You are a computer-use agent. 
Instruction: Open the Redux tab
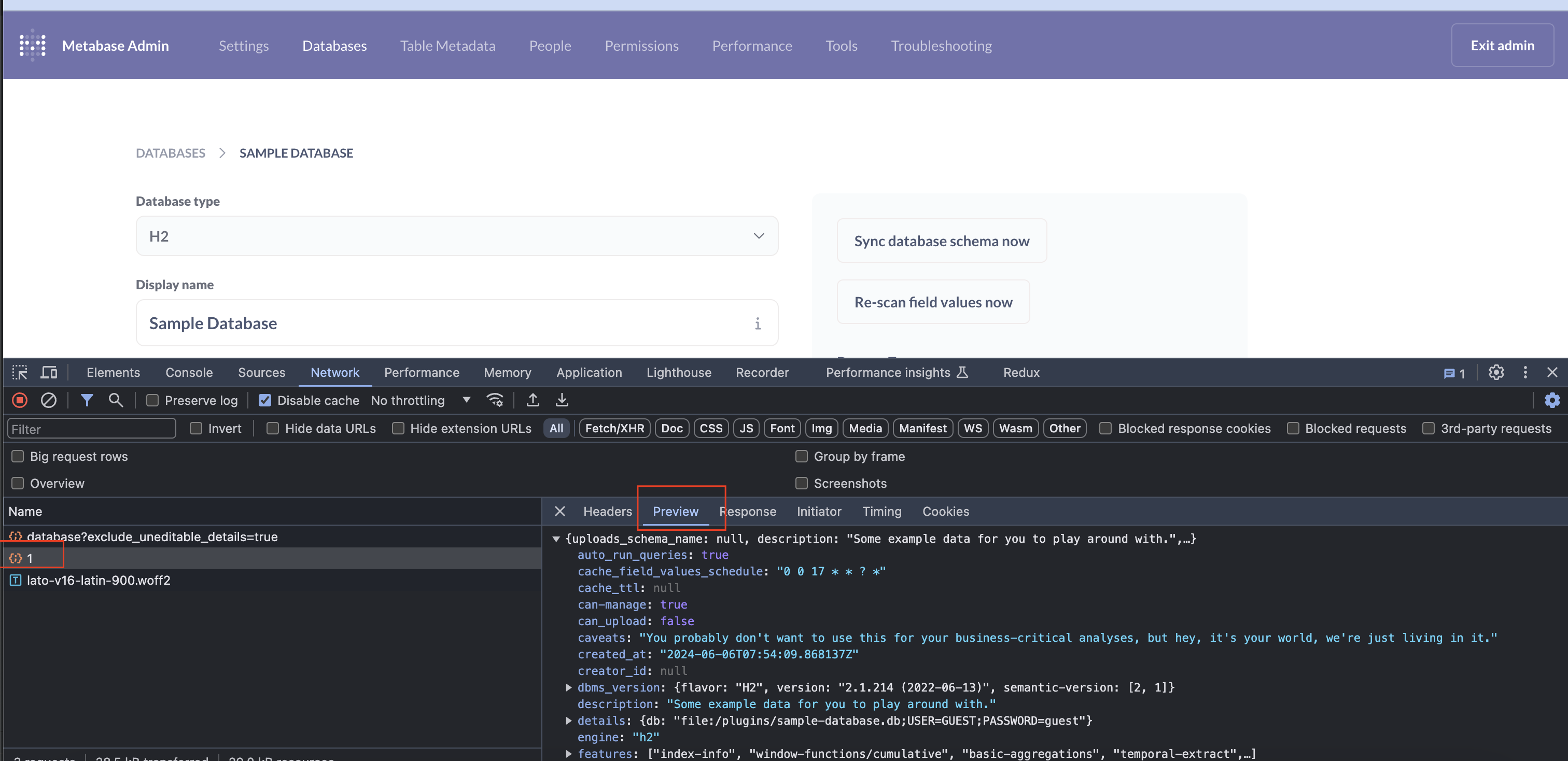coord(1021,372)
